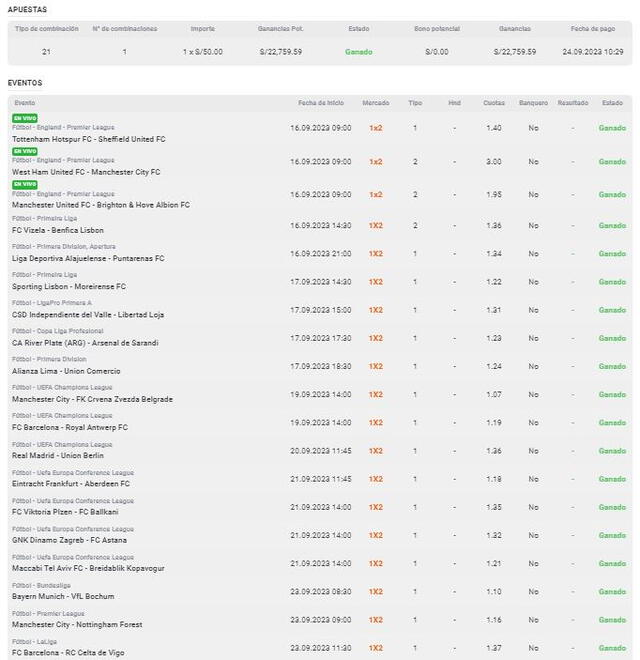
Task: Click the EN VIVO badge above Manchester United match
Action: click(x=24, y=184)
